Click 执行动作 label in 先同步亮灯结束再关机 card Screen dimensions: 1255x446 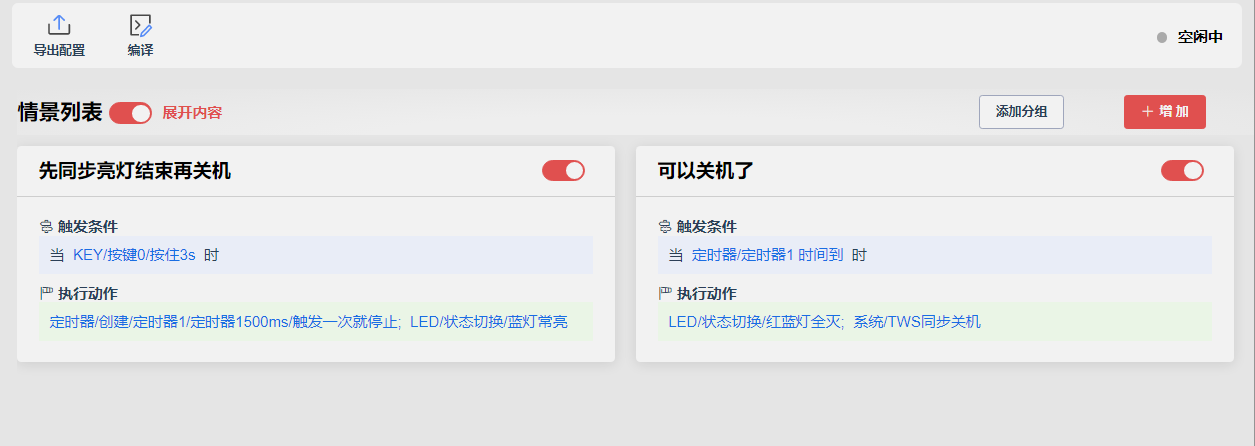click(x=88, y=294)
